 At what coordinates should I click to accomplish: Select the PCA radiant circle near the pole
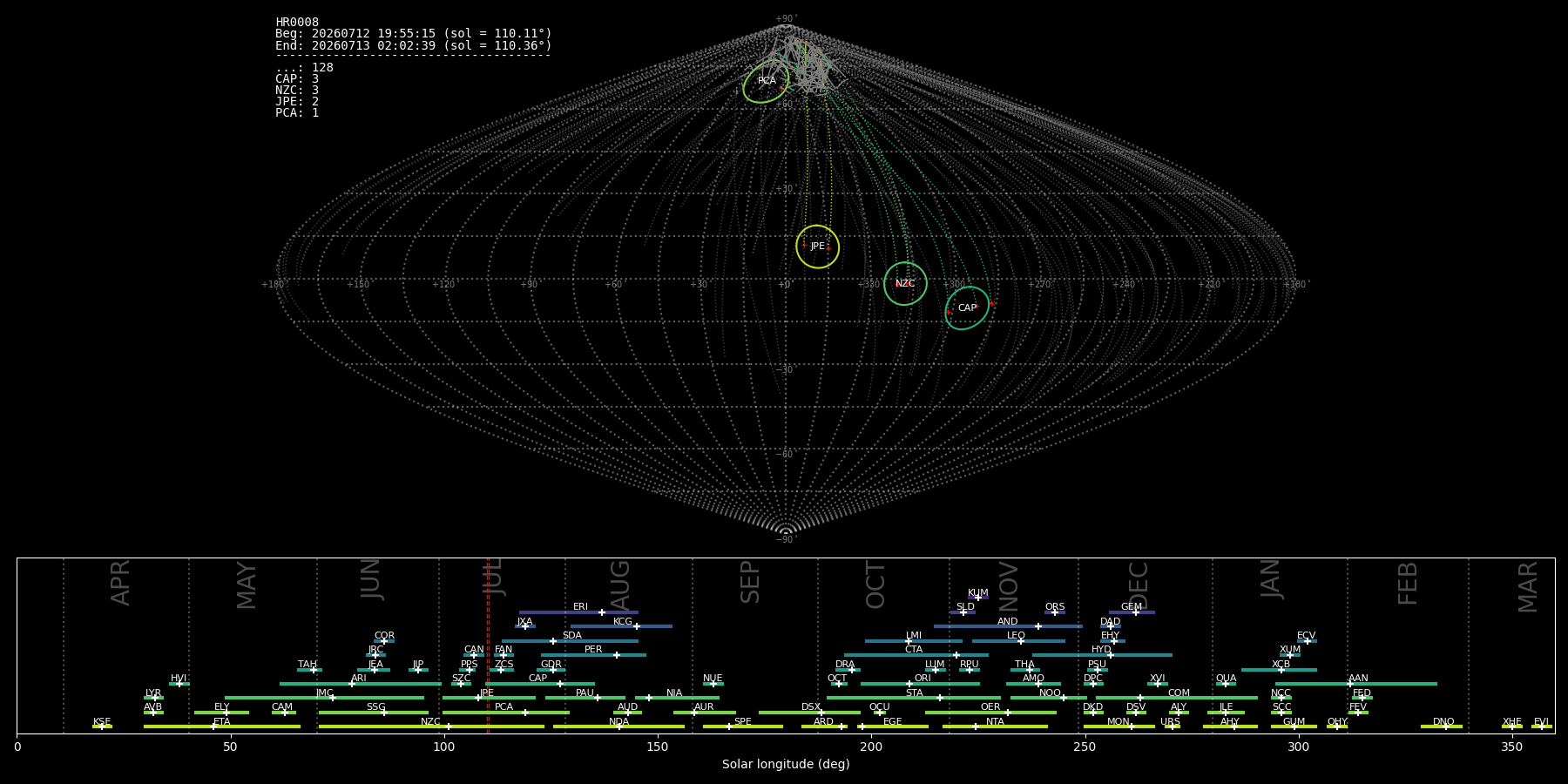[767, 81]
